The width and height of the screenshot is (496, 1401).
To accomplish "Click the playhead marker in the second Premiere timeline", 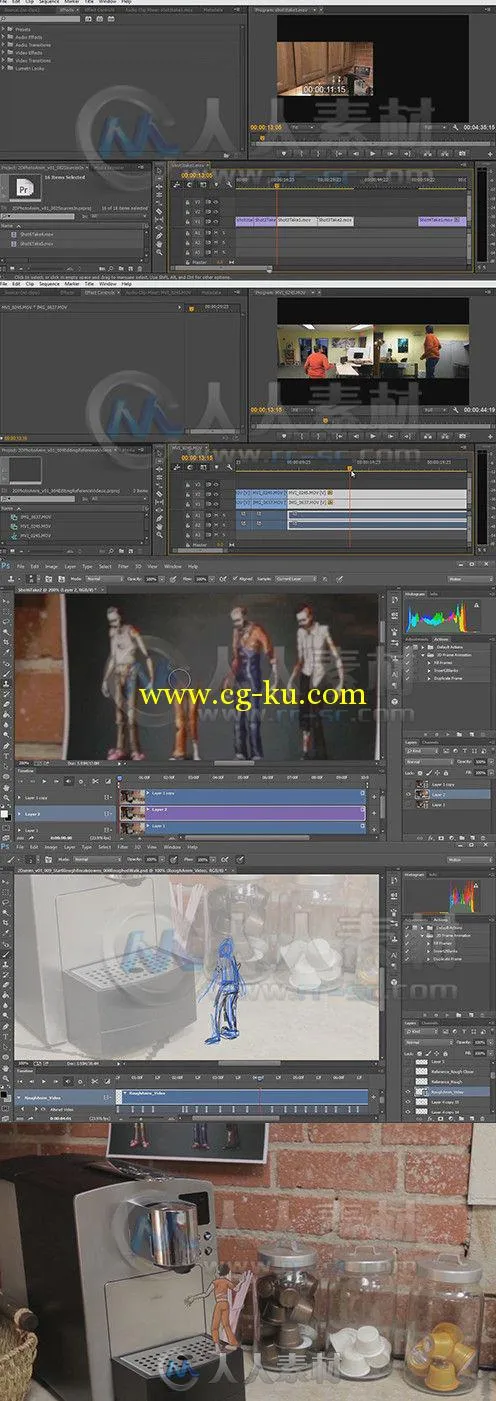I will point(350,468).
